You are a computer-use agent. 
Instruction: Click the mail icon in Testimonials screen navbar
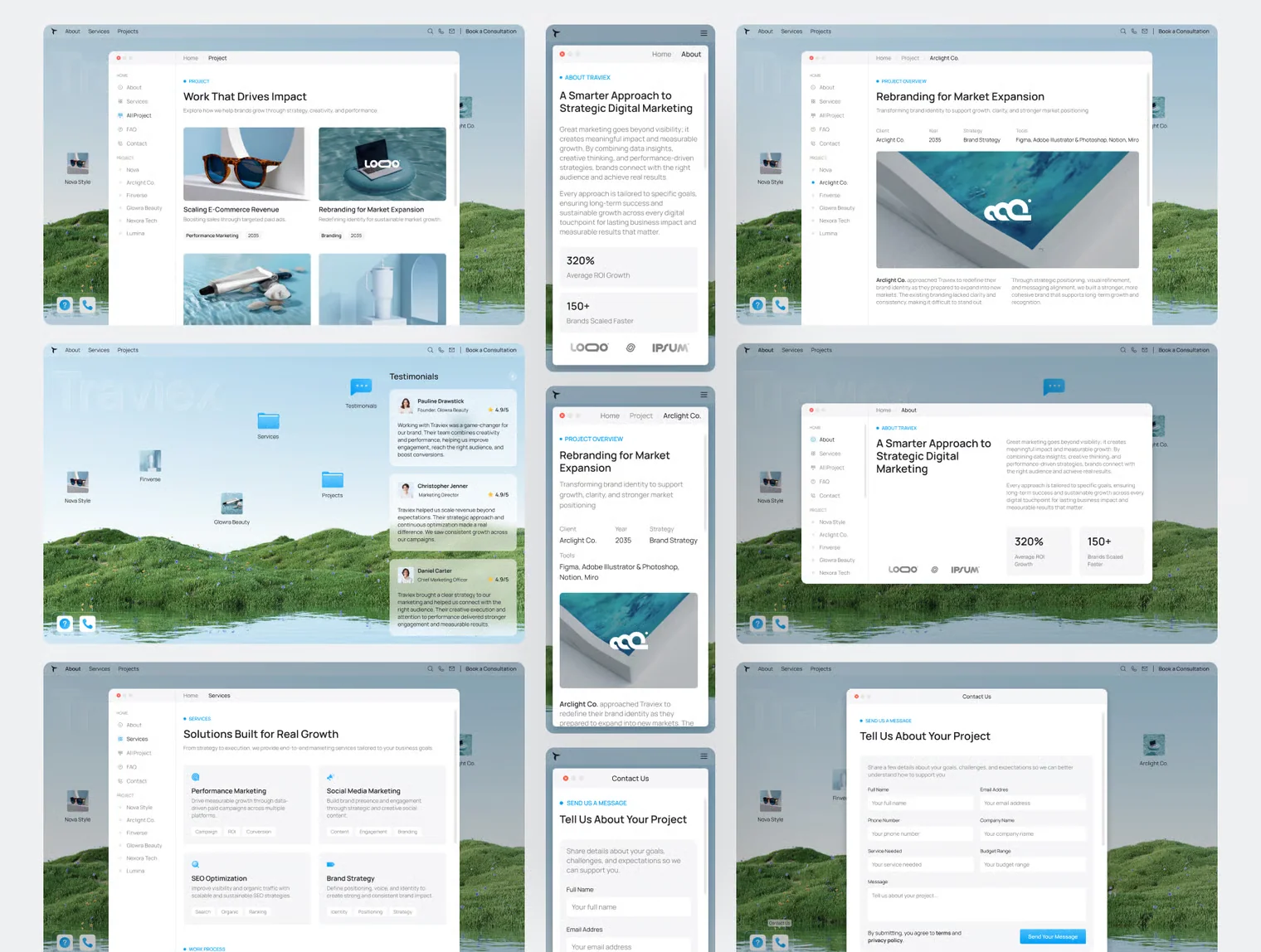pyautogui.click(x=452, y=350)
